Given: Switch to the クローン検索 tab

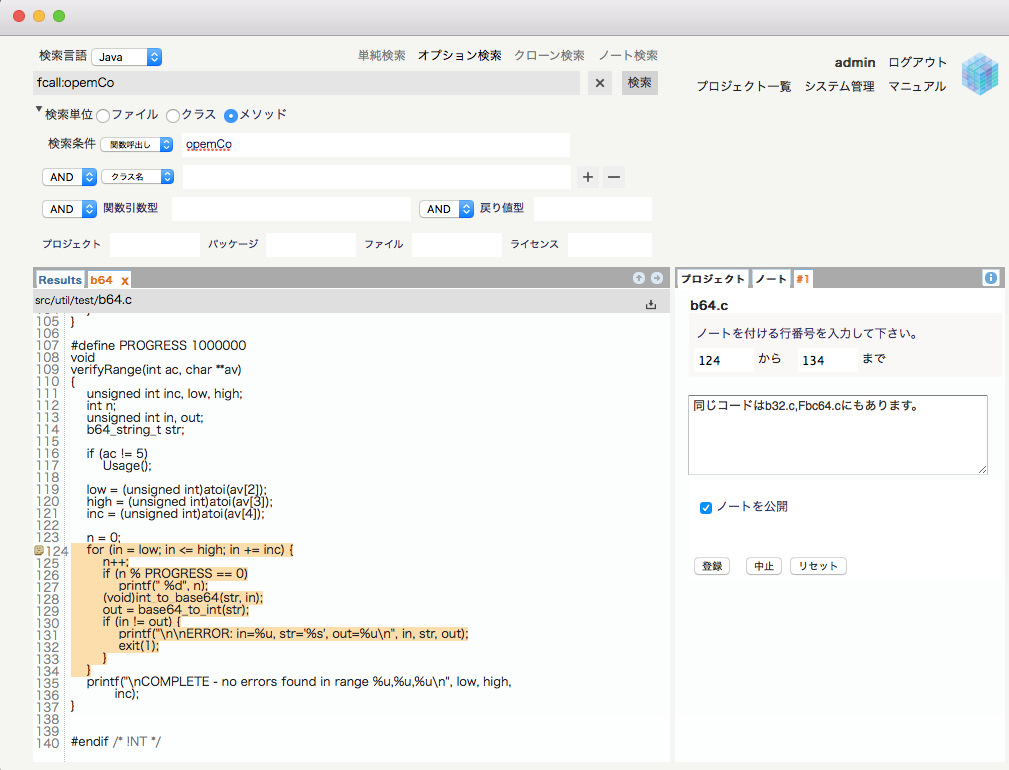Looking at the screenshot, I should [549, 56].
